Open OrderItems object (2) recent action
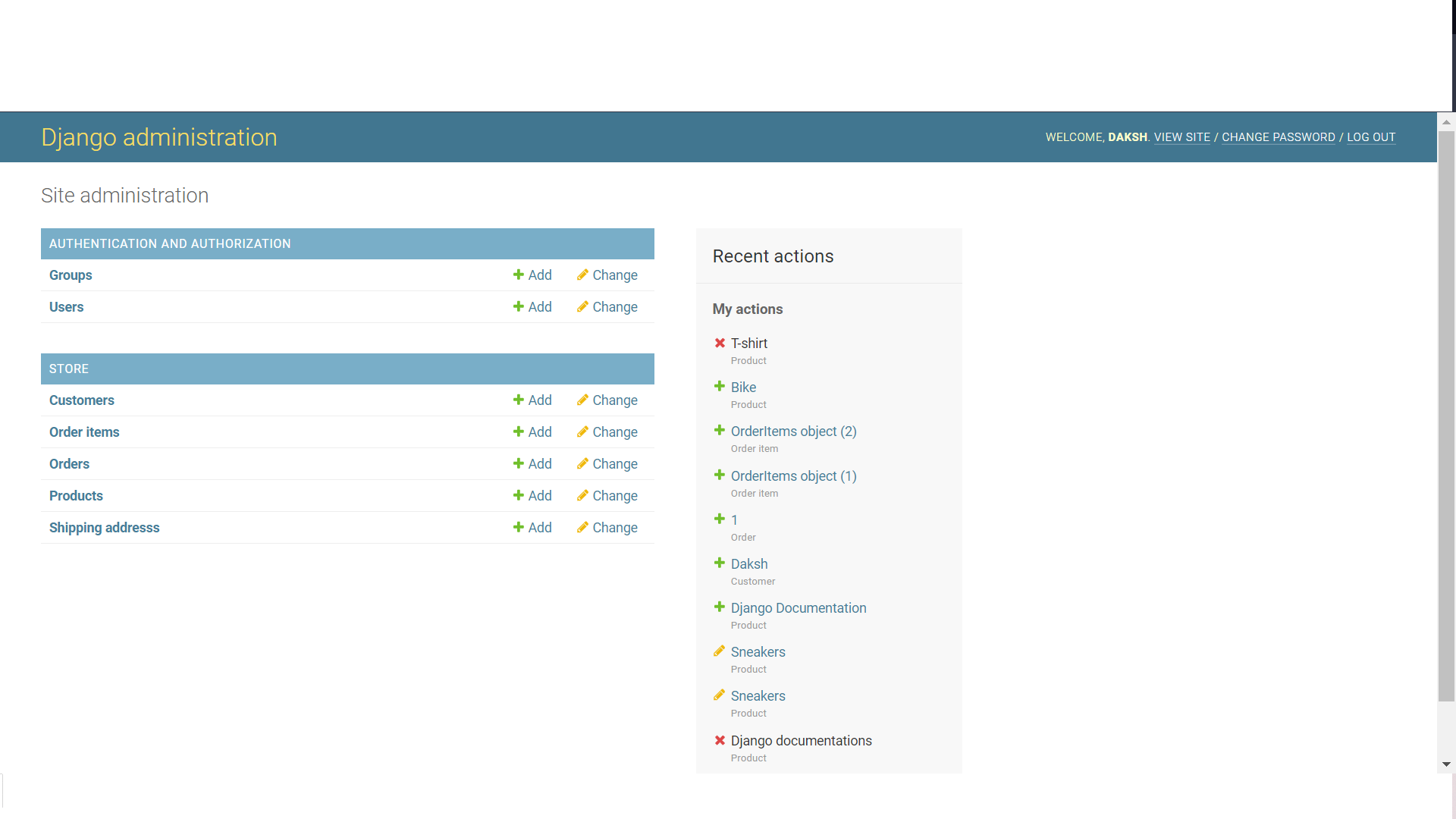 793,431
